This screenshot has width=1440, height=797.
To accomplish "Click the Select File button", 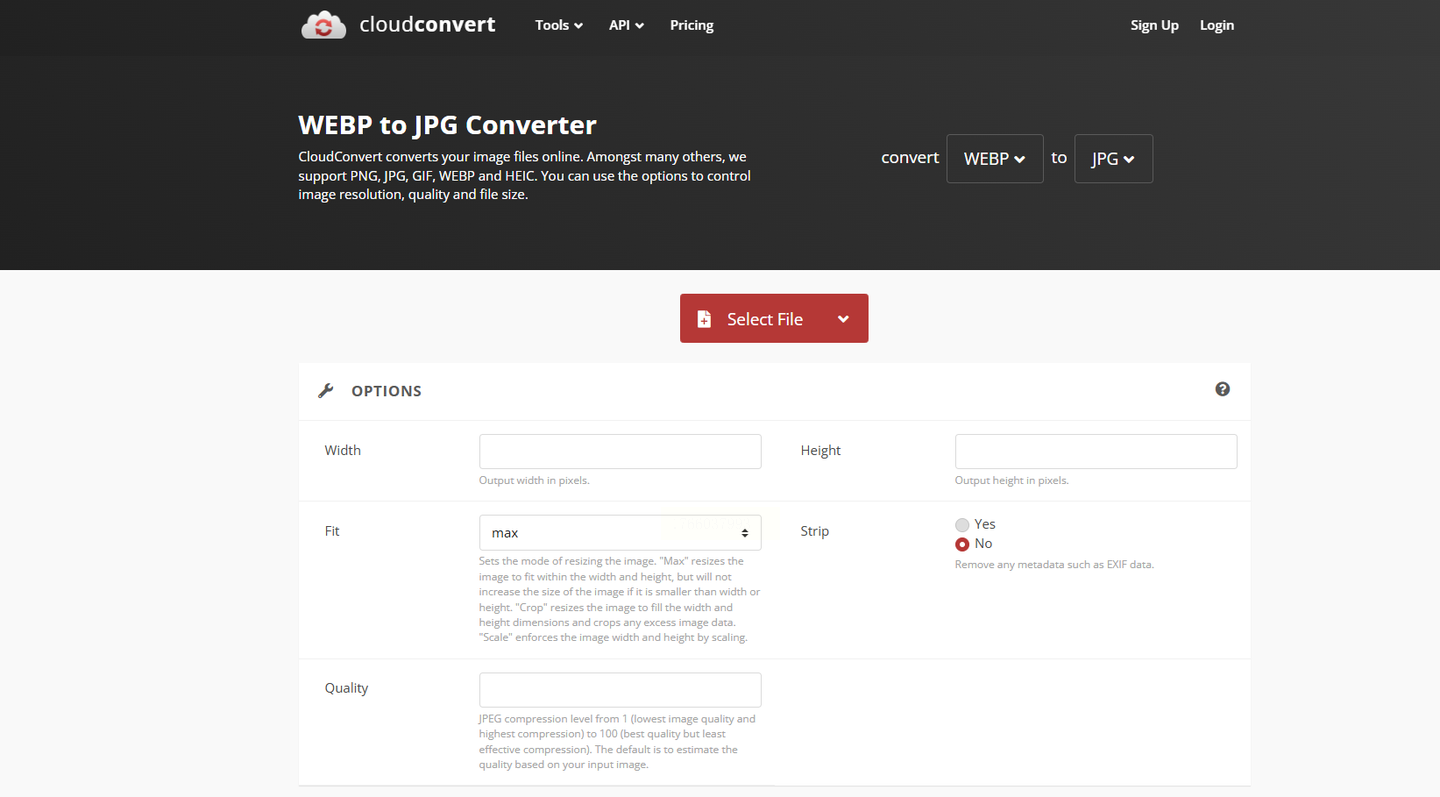I will point(774,318).
